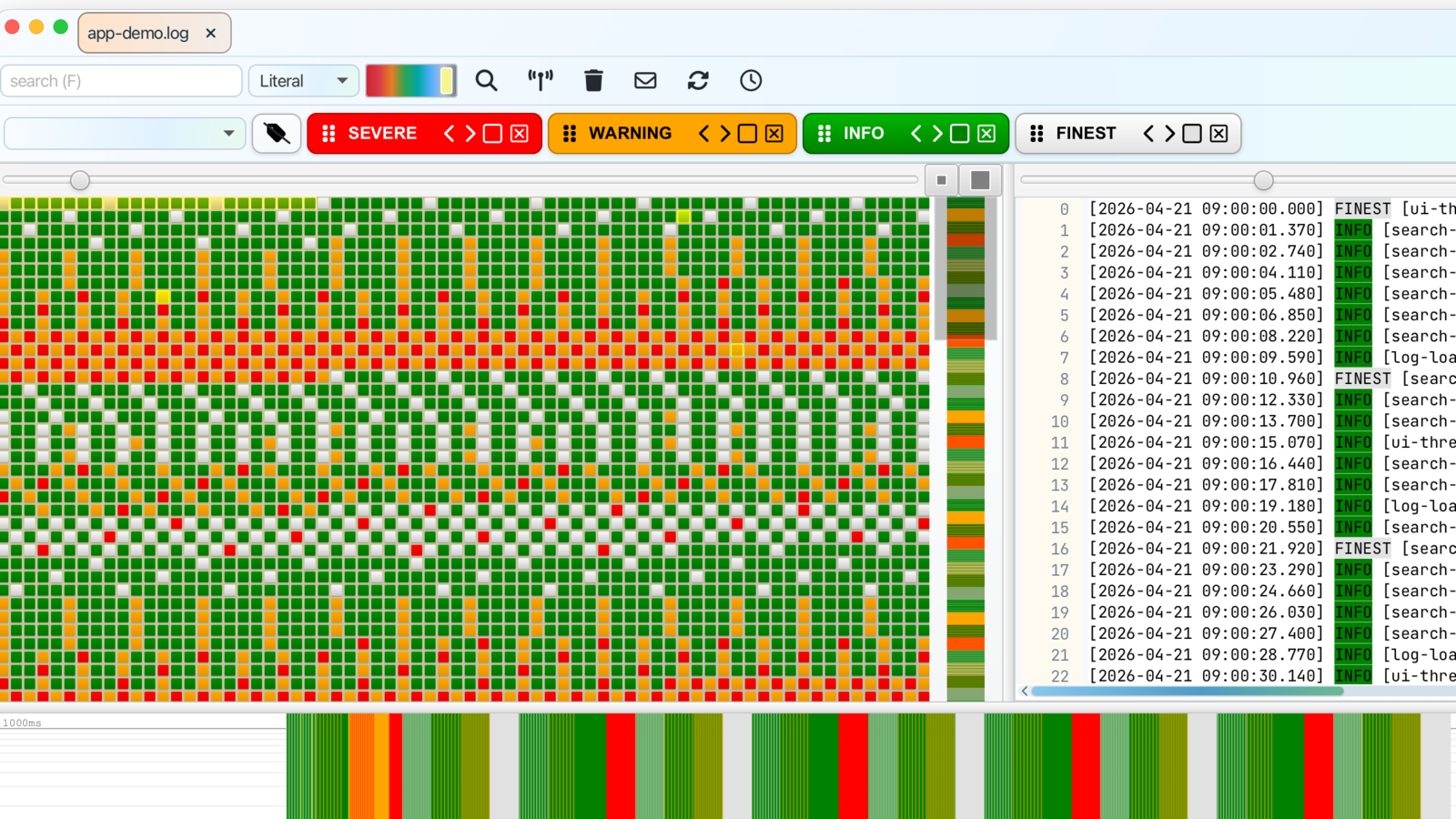Go to previous WARNING entry arrow
This screenshot has width=1456, height=819.
(x=703, y=134)
